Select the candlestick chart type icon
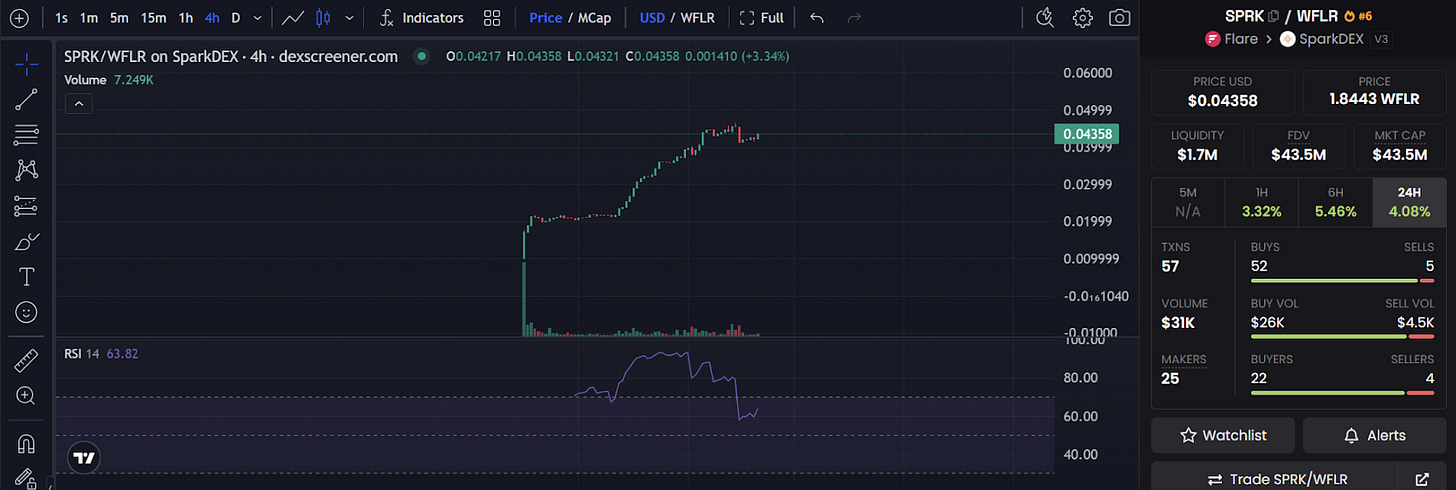 [x=322, y=18]
